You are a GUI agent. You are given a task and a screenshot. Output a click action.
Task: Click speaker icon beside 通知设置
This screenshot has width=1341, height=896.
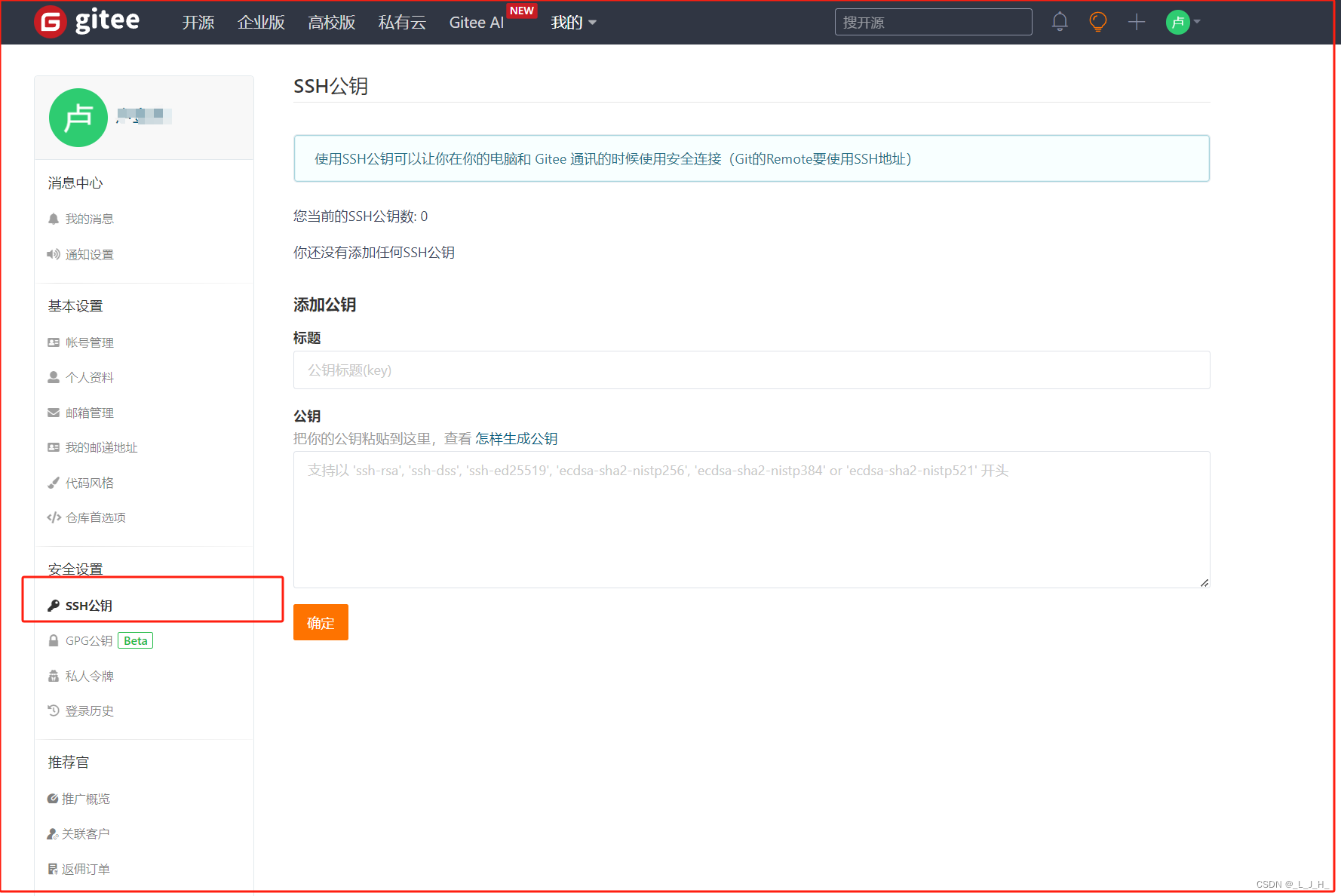point(54,254)
